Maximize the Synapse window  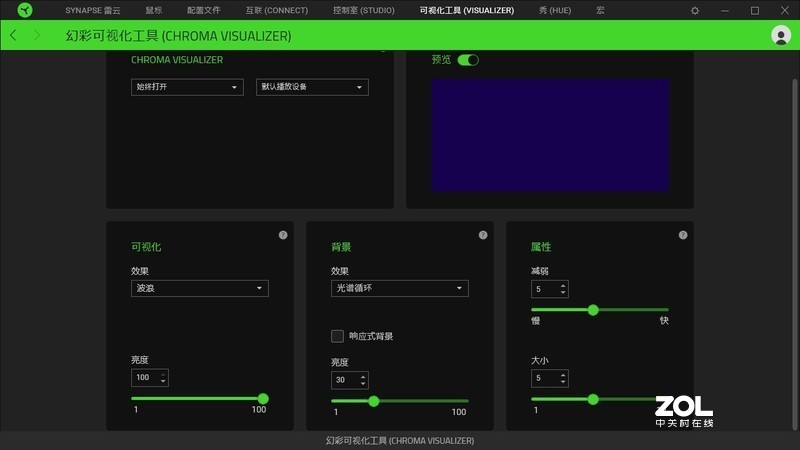click(755, 10)
